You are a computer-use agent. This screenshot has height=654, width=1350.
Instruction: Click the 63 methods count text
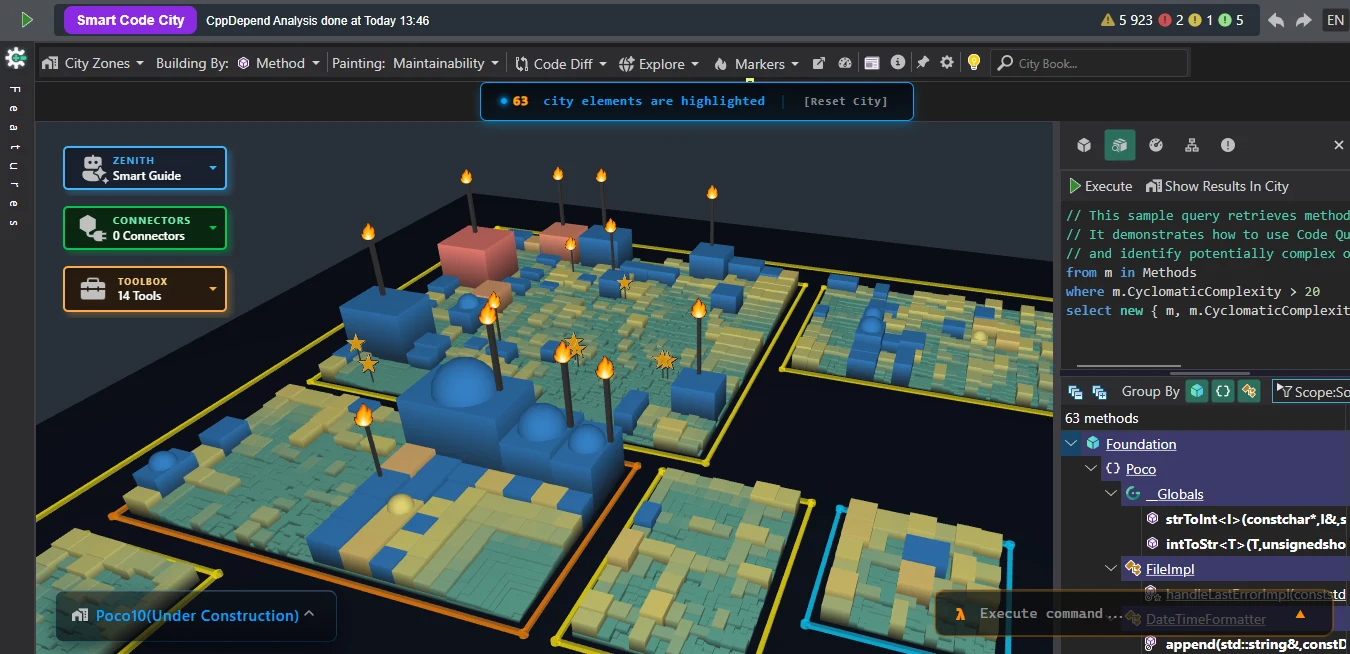pyautogui.click(x=1102, y=418)
